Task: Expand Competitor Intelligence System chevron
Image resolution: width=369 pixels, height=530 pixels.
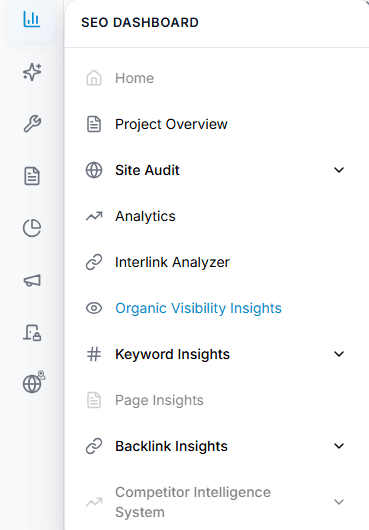Action: (339, 502)
